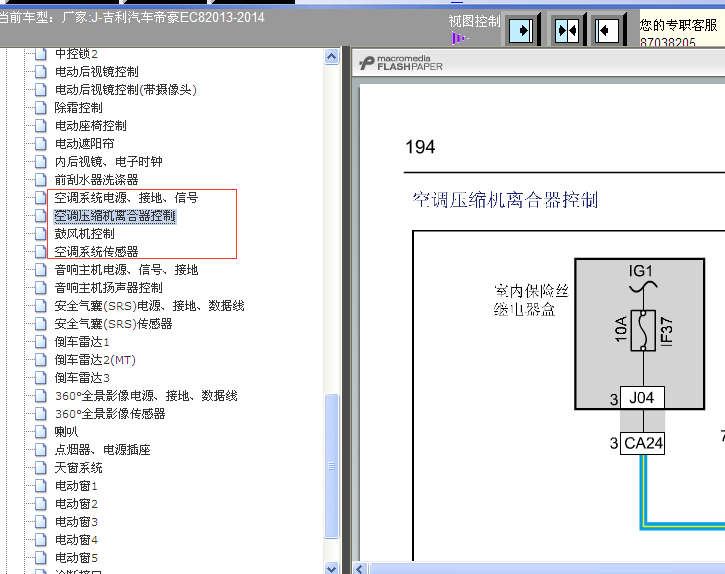The height and width of the screenshot is (574, 725).
Task: Click the collapse-left view control button
Action: tap(607, 31)
